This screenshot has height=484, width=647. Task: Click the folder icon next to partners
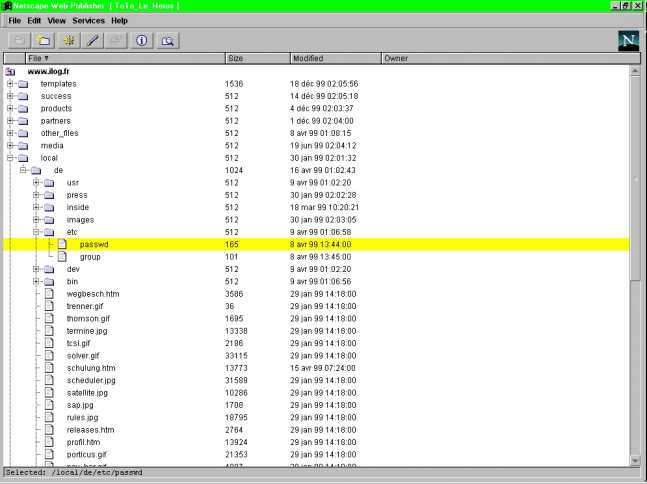pyautogui.click(x=23, y=121)
